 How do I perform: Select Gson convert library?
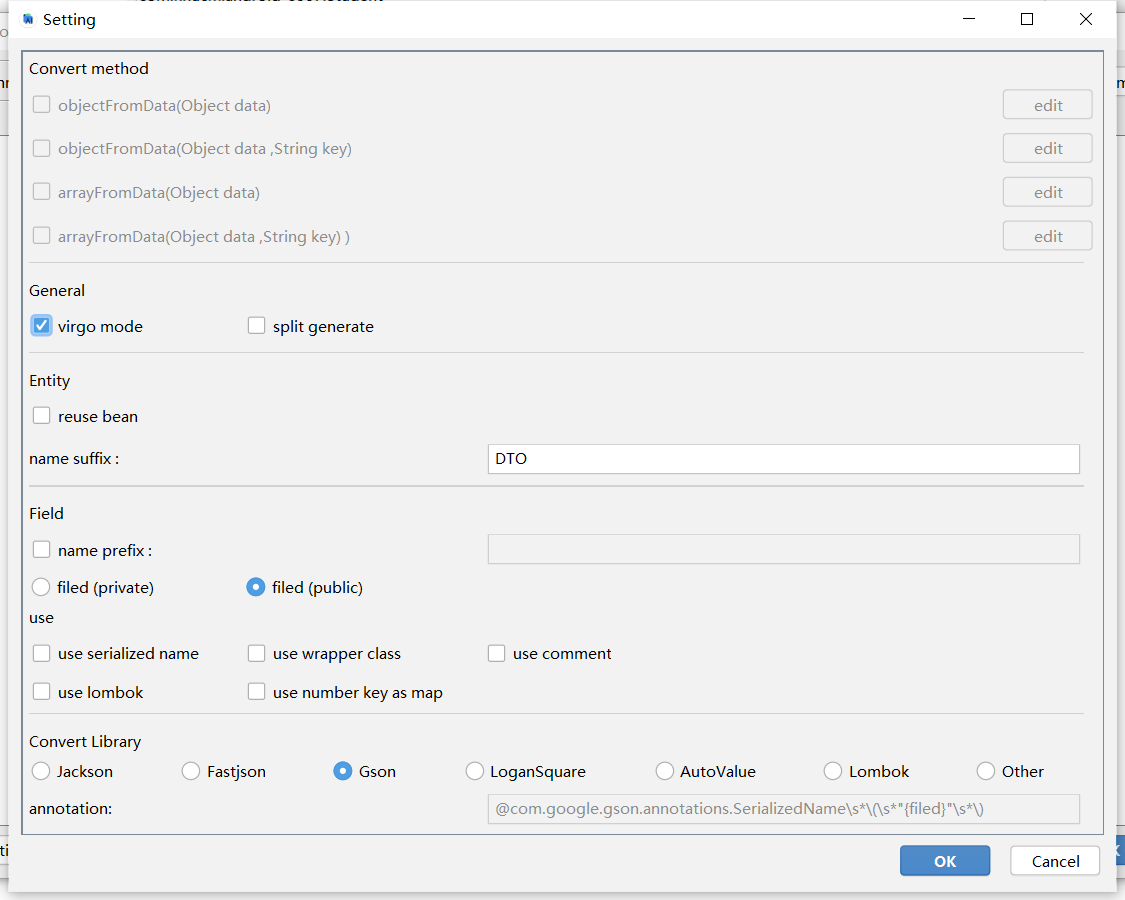[x=343, y=771]
